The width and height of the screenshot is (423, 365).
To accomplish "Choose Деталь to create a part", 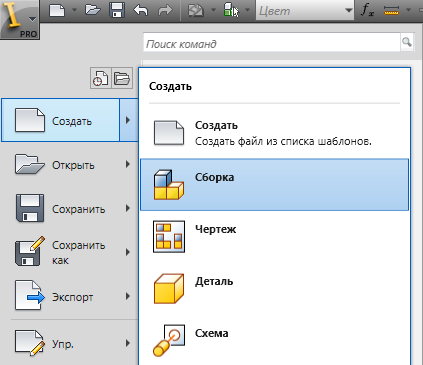I will pos(274,289).
